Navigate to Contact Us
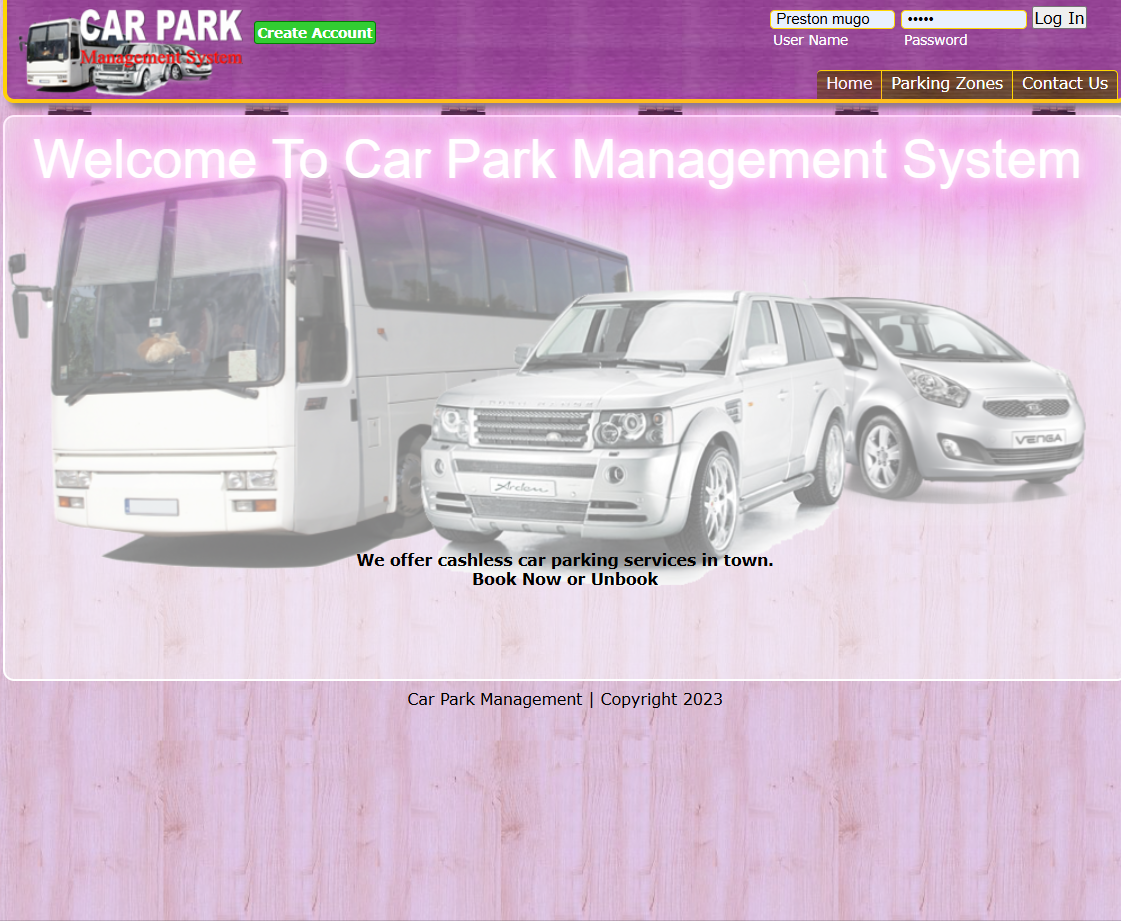The image size is (1121, 921). tap(1064, 84)
